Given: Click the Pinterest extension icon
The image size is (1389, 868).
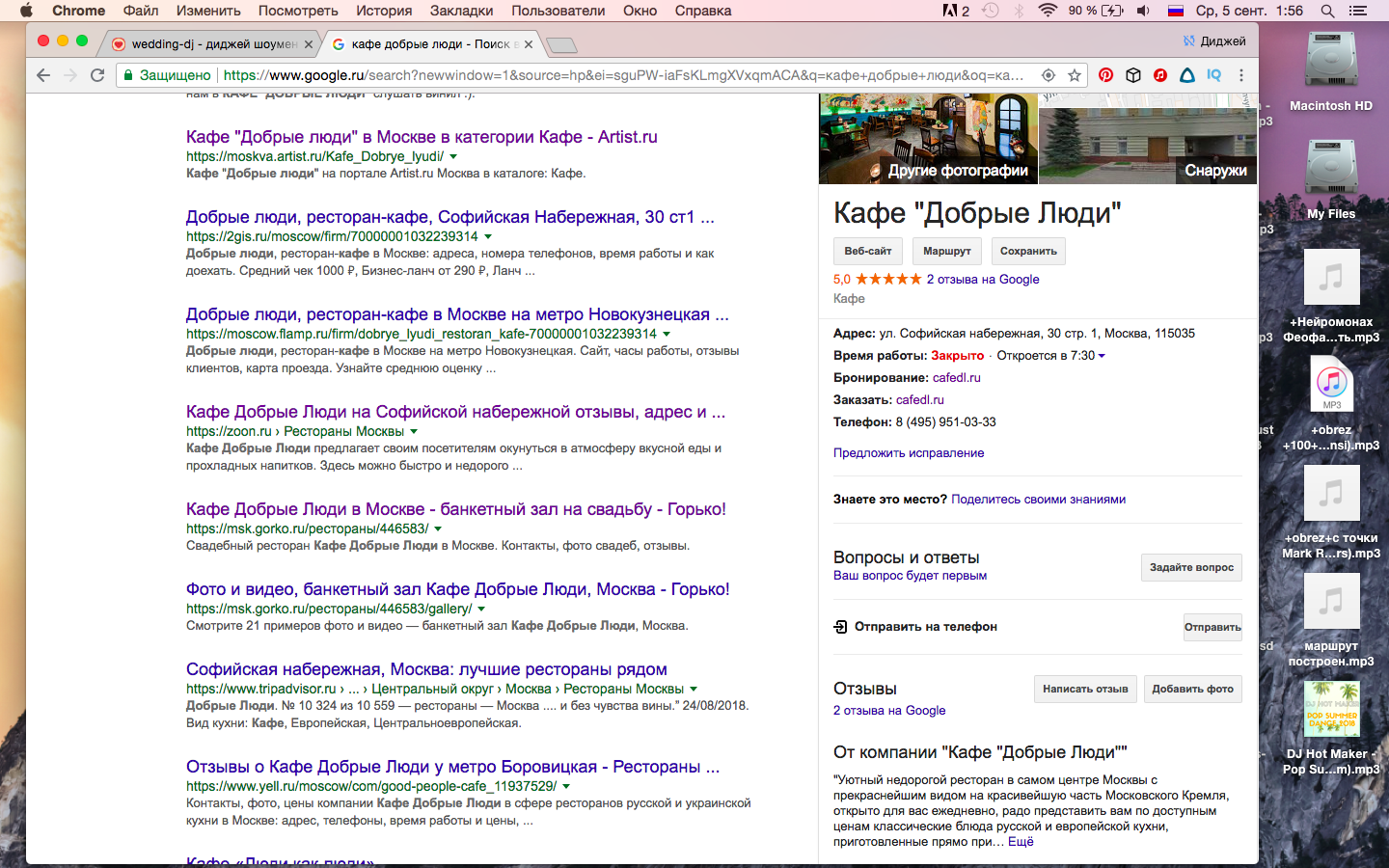Looking at the screenshot, I should tap(1105, 75).
